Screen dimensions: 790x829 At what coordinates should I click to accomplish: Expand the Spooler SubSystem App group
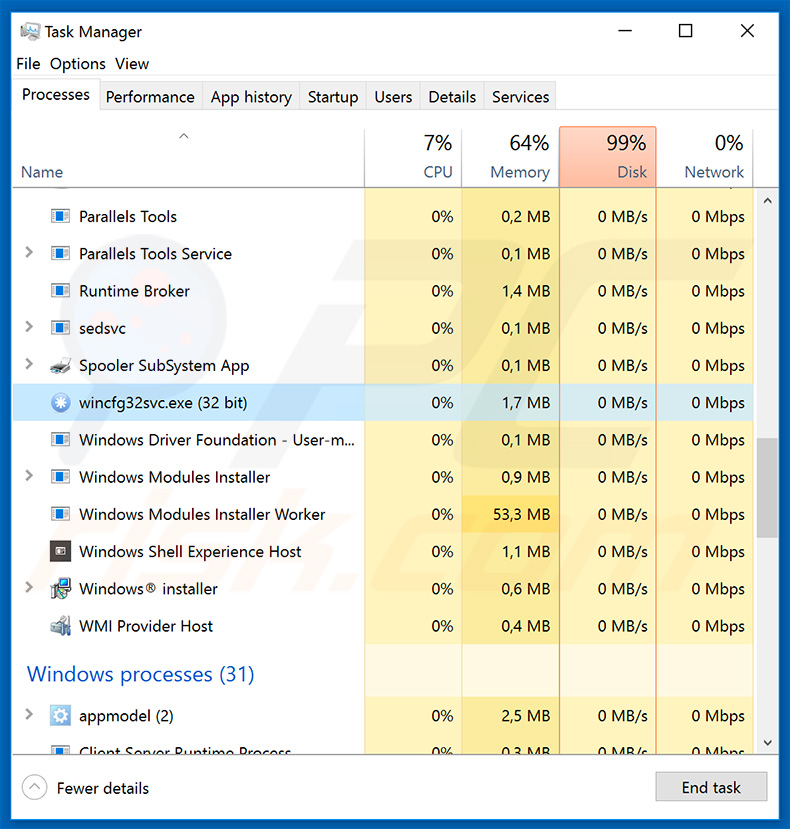click(x=29, y=364)
